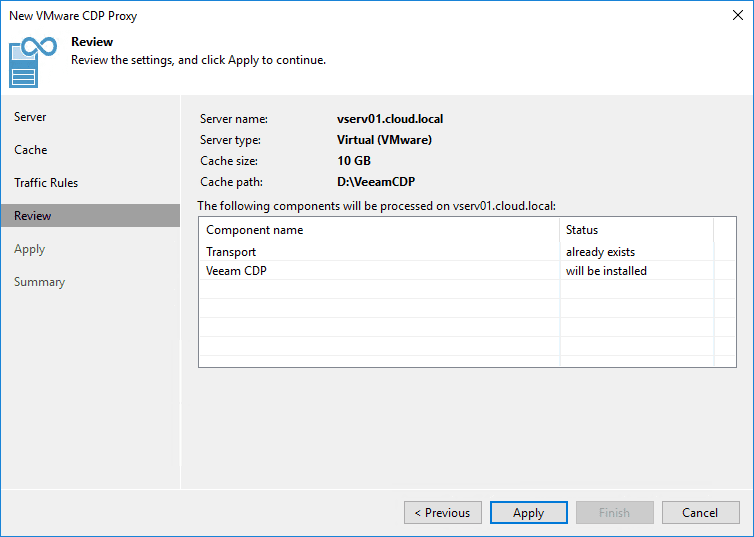
Task: Switch to the Traffic Rules step
Action: point(46,183)
